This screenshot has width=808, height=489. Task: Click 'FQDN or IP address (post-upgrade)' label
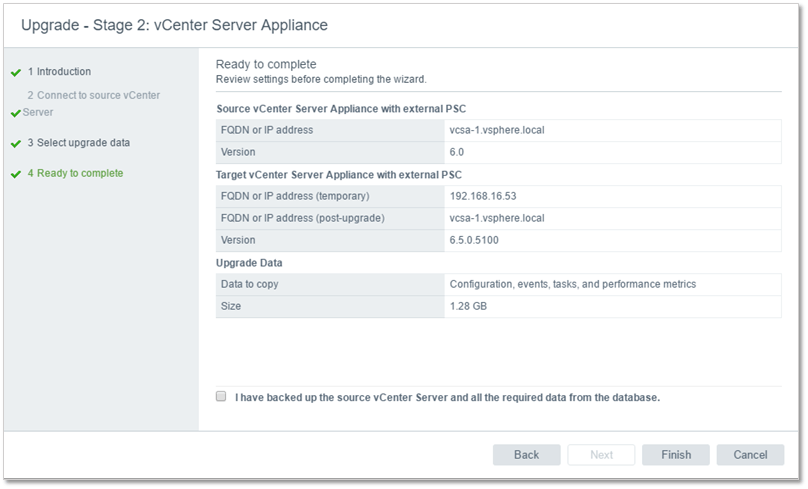pos(302,218)
